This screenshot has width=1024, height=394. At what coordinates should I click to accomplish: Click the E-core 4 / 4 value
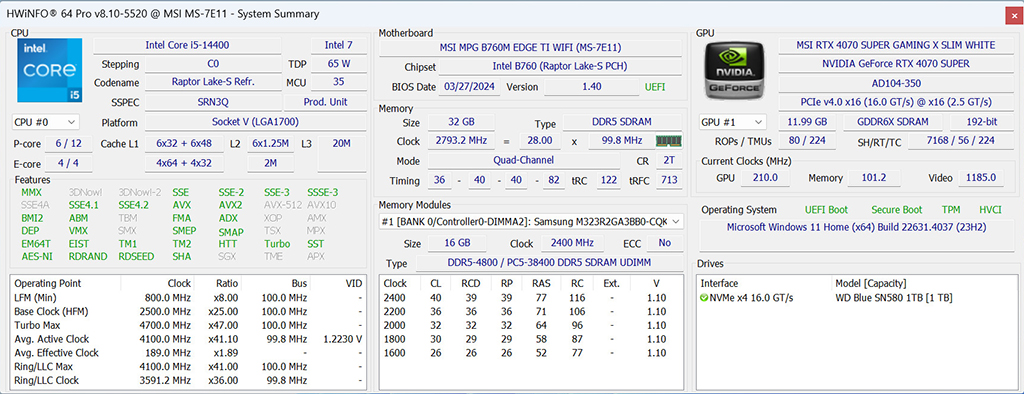pos(69,163)
